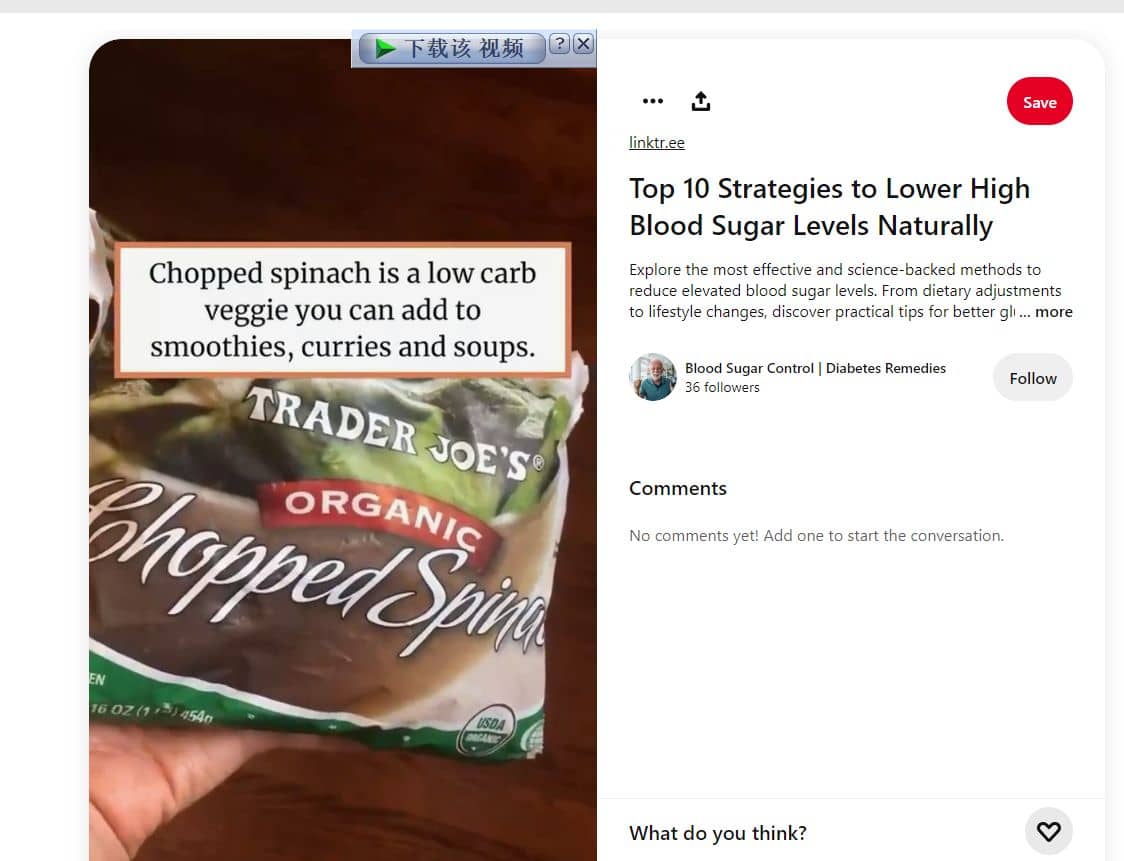Click the '36 followers' text
Viewport: 1124px width, 861px height.
point(722,387)
